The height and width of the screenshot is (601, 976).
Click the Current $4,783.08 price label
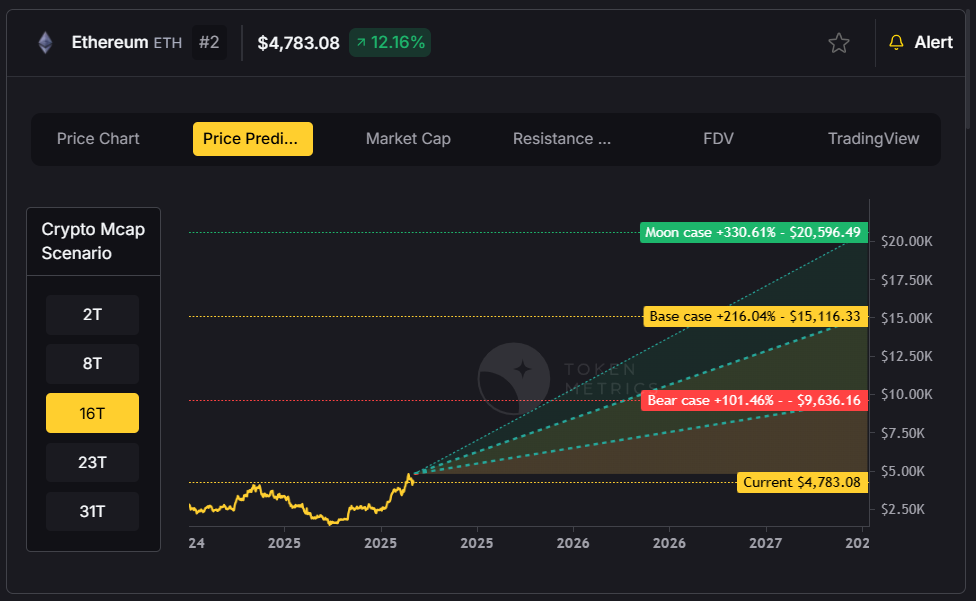pyautogui.click(x=802, y=483)
